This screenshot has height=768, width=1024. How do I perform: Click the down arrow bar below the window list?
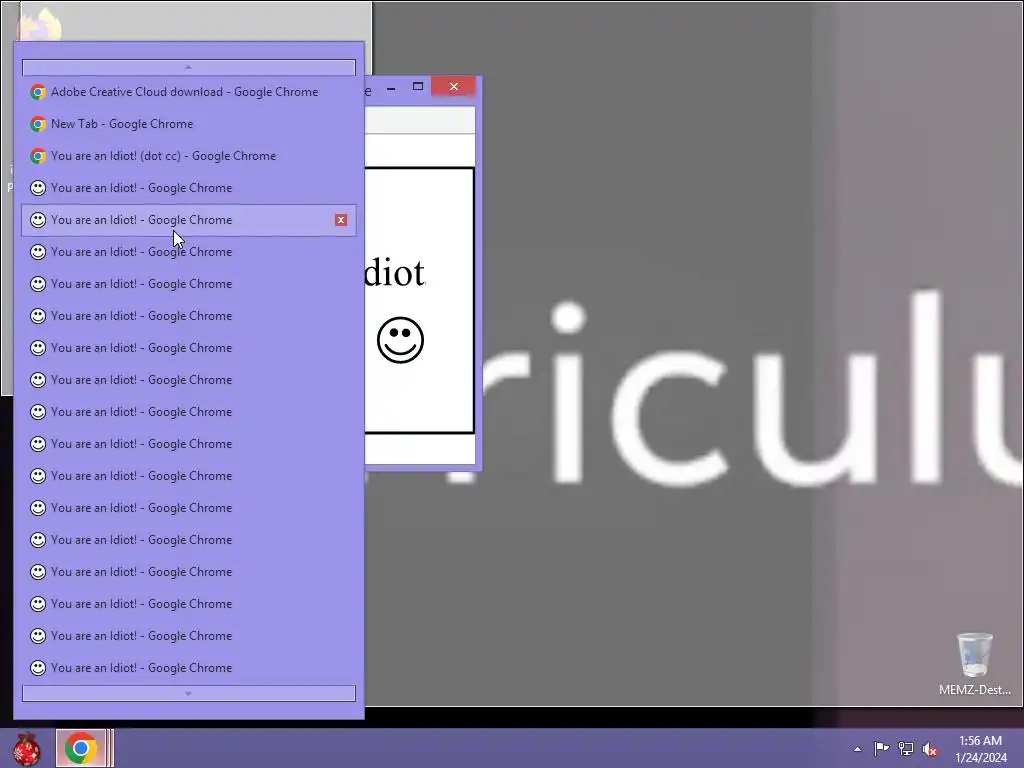[189, 694]
